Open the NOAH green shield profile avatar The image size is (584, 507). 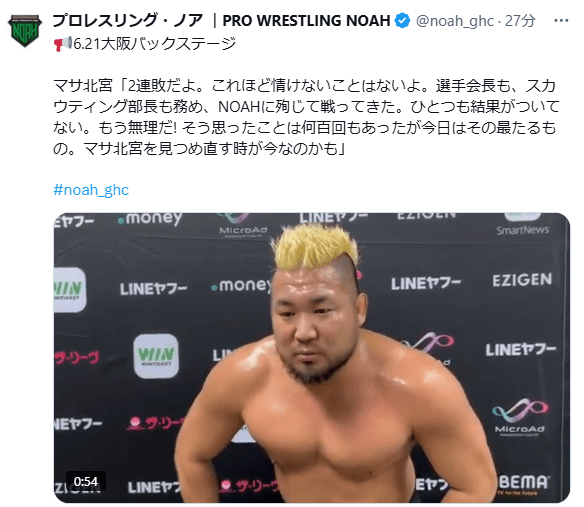pos(25,31)
